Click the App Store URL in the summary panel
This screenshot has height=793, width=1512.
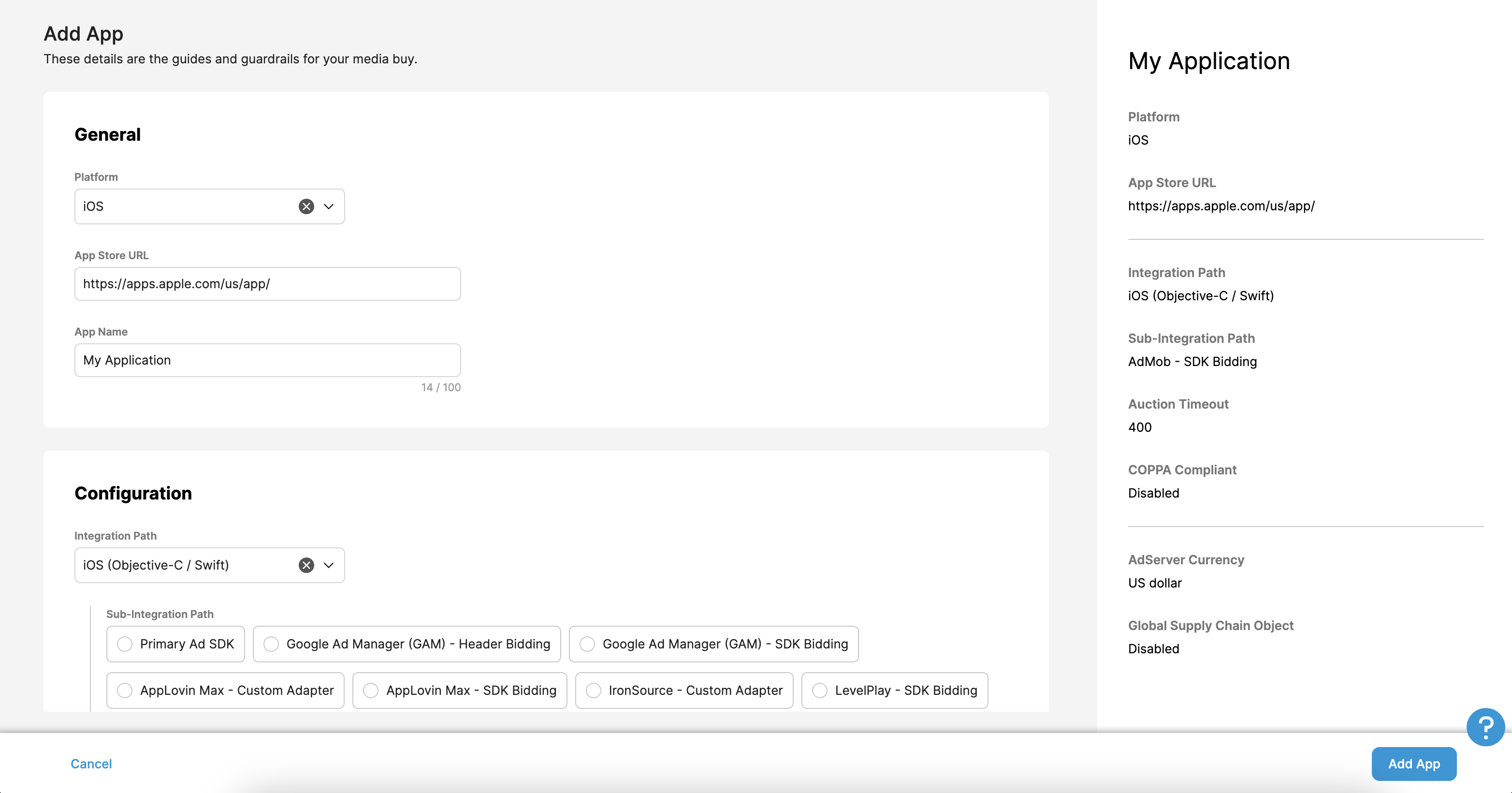tap(1221, 206)
